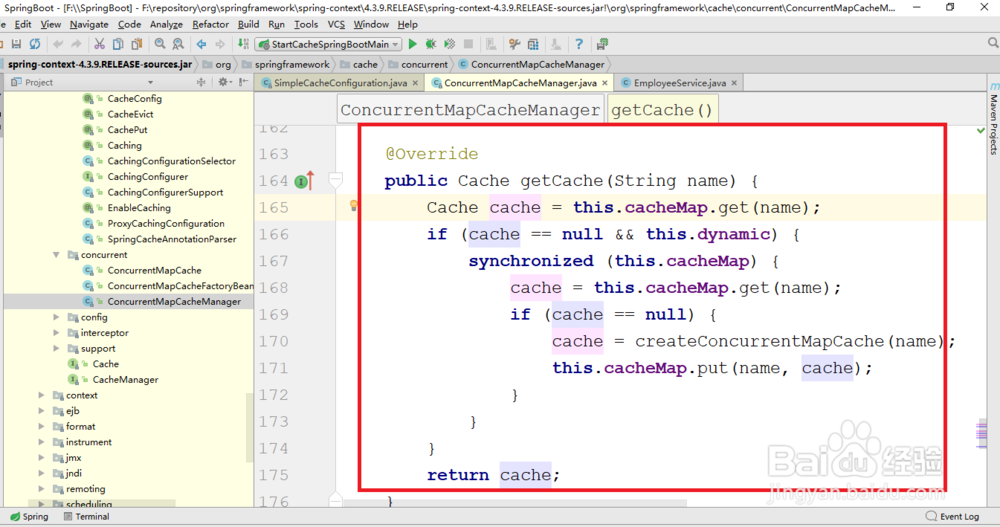Select CachingConfigurerSupport in project tree
This screenshot has width=1000, height=527.
[165, 192]
